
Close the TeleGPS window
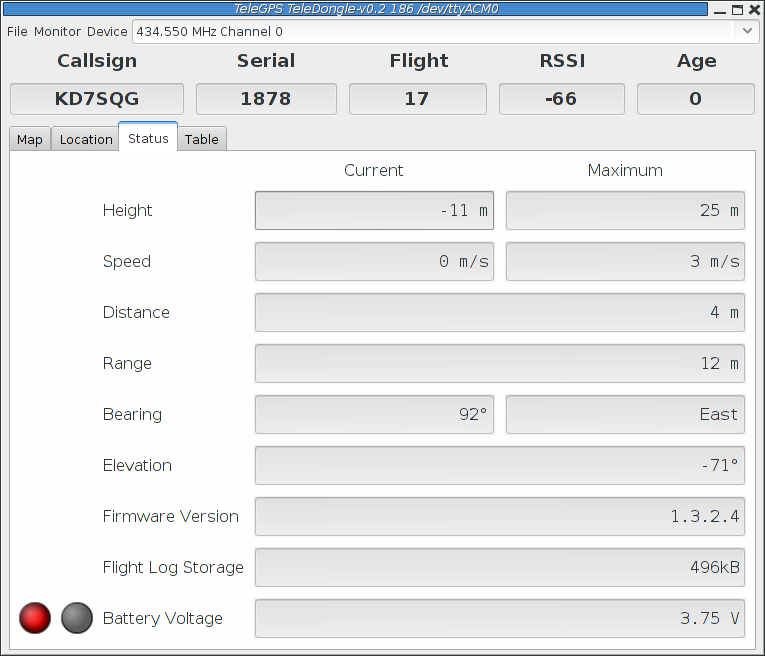(x=754, y=9)
